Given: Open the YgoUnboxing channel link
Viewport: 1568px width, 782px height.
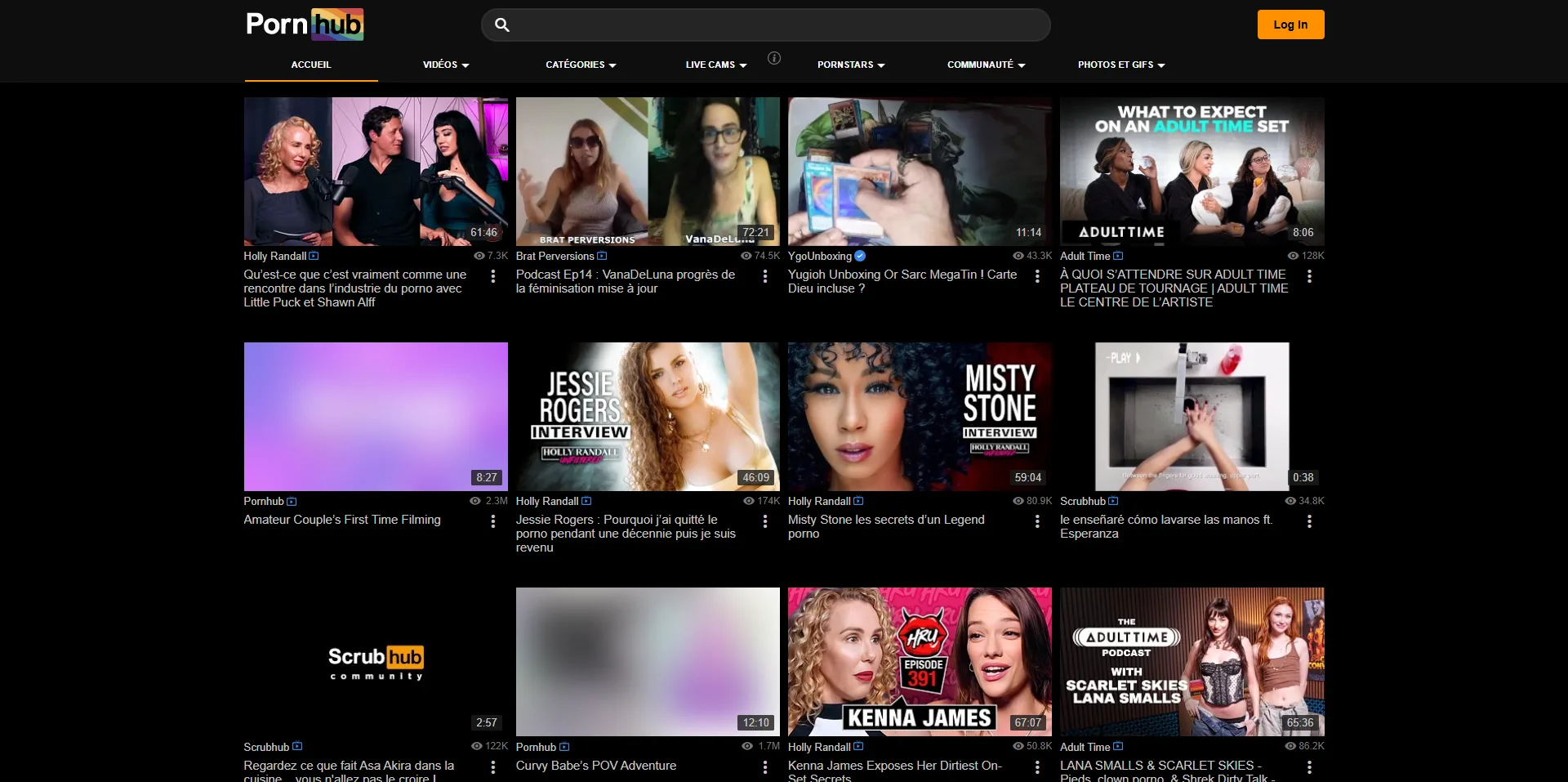Looking at the screenshot, I should pyautogui.click(x=820, y=256).
